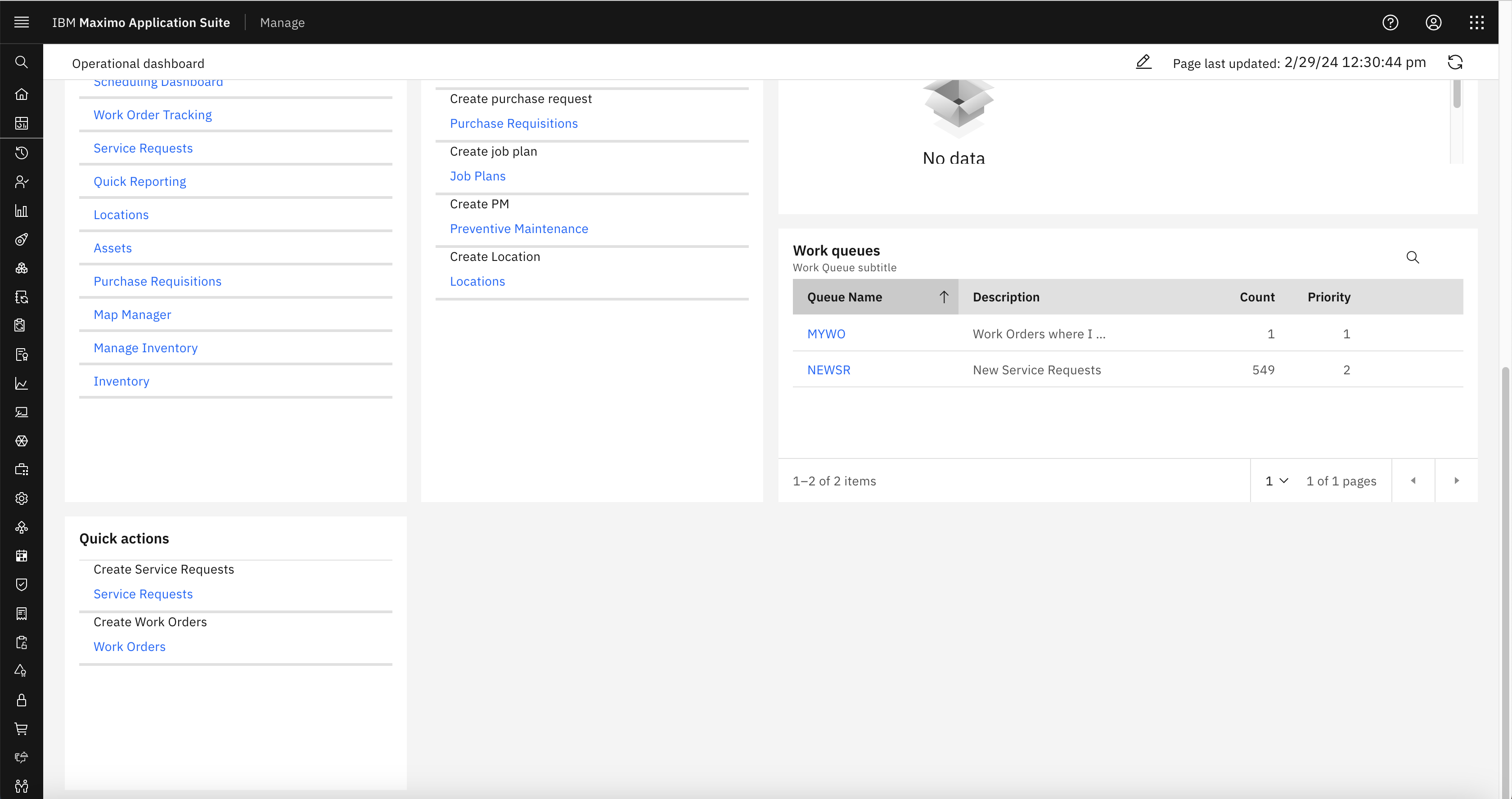Open the sidebar search icon
Viewport: 1512px width, 799px height.
(22, 62)
